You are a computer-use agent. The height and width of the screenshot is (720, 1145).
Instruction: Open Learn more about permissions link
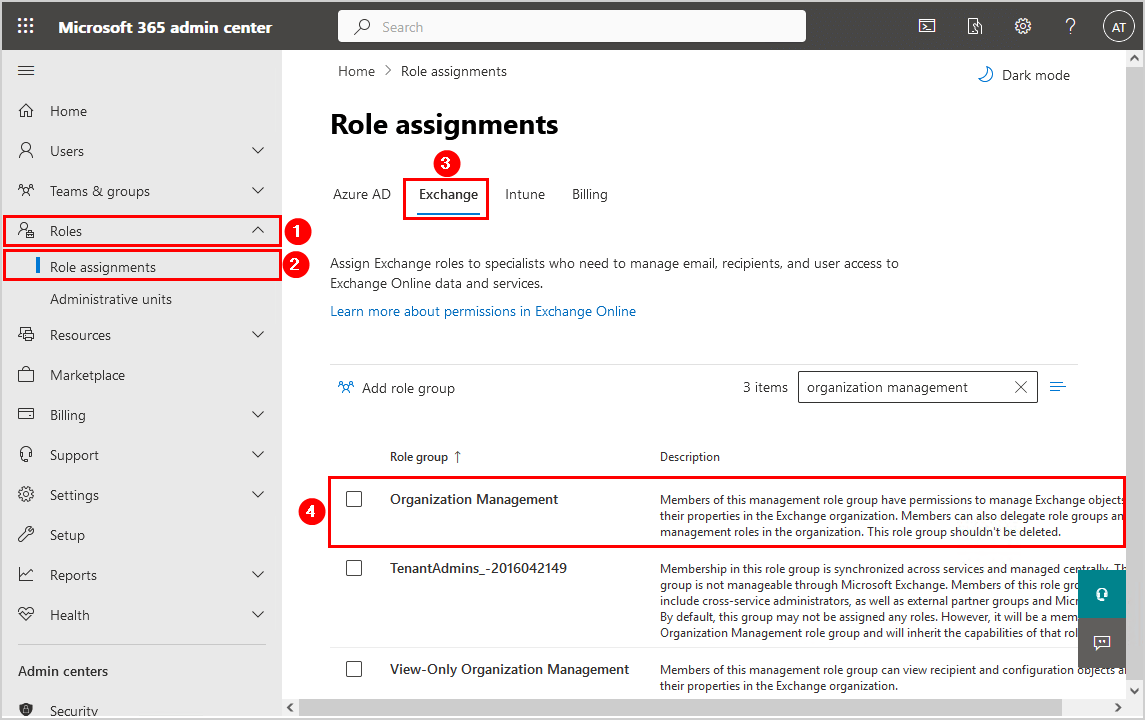(483, 311)
